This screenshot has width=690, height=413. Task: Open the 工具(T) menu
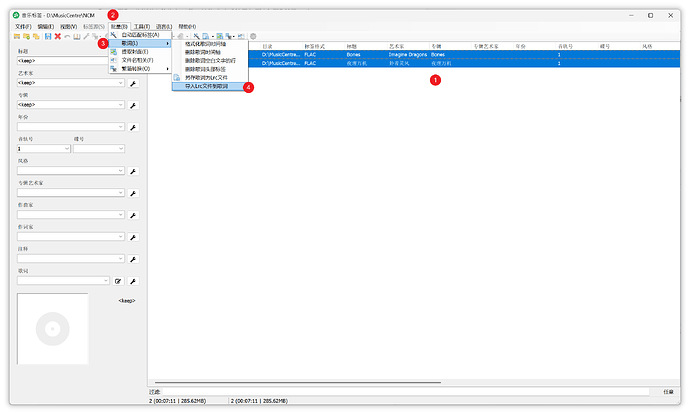tap(142, 27)
